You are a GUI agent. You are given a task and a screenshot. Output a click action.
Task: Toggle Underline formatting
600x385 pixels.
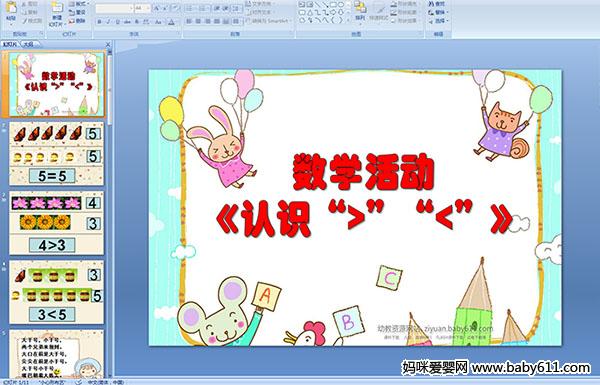pyautogui.click(x=117, y=22)
